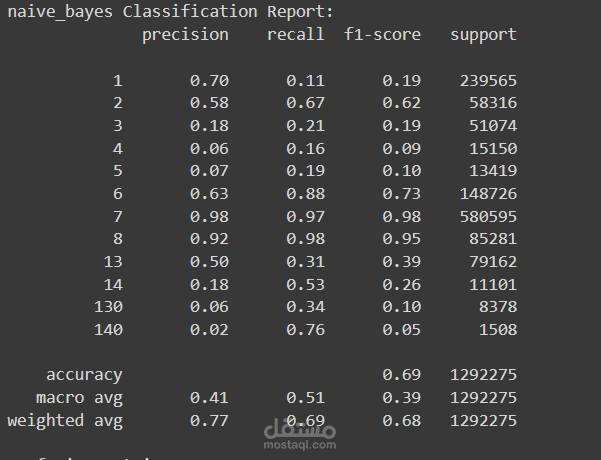Click f1-score 0.09 in class 4 row
Screen dimensions: 601x460
pos(402,149)
